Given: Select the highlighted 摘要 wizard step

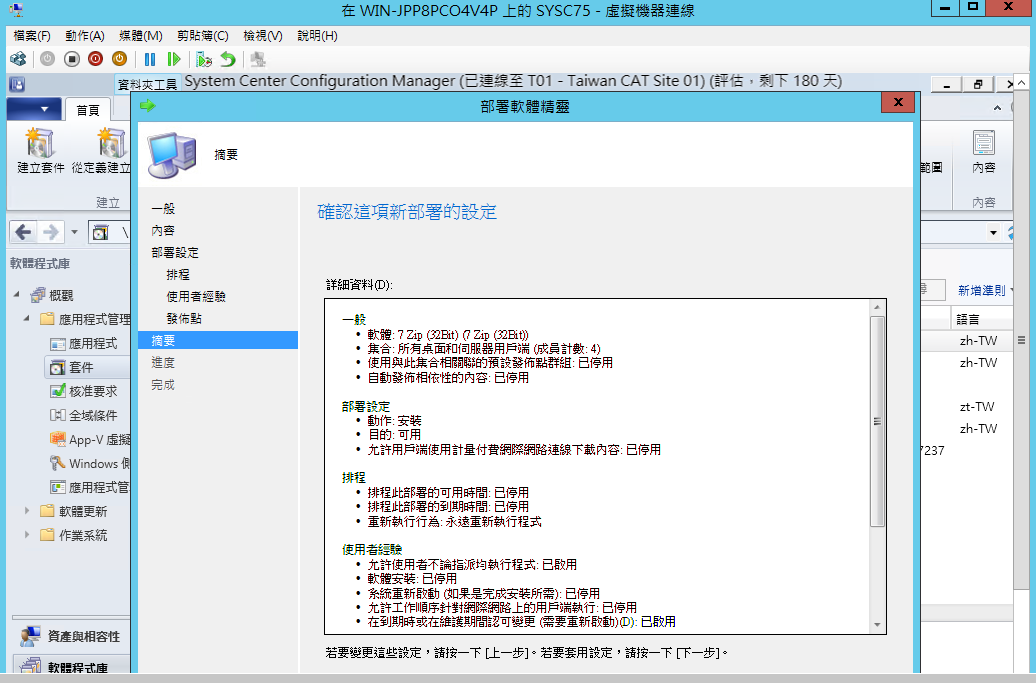Looking at the screenshot, I should coord(218,340).
